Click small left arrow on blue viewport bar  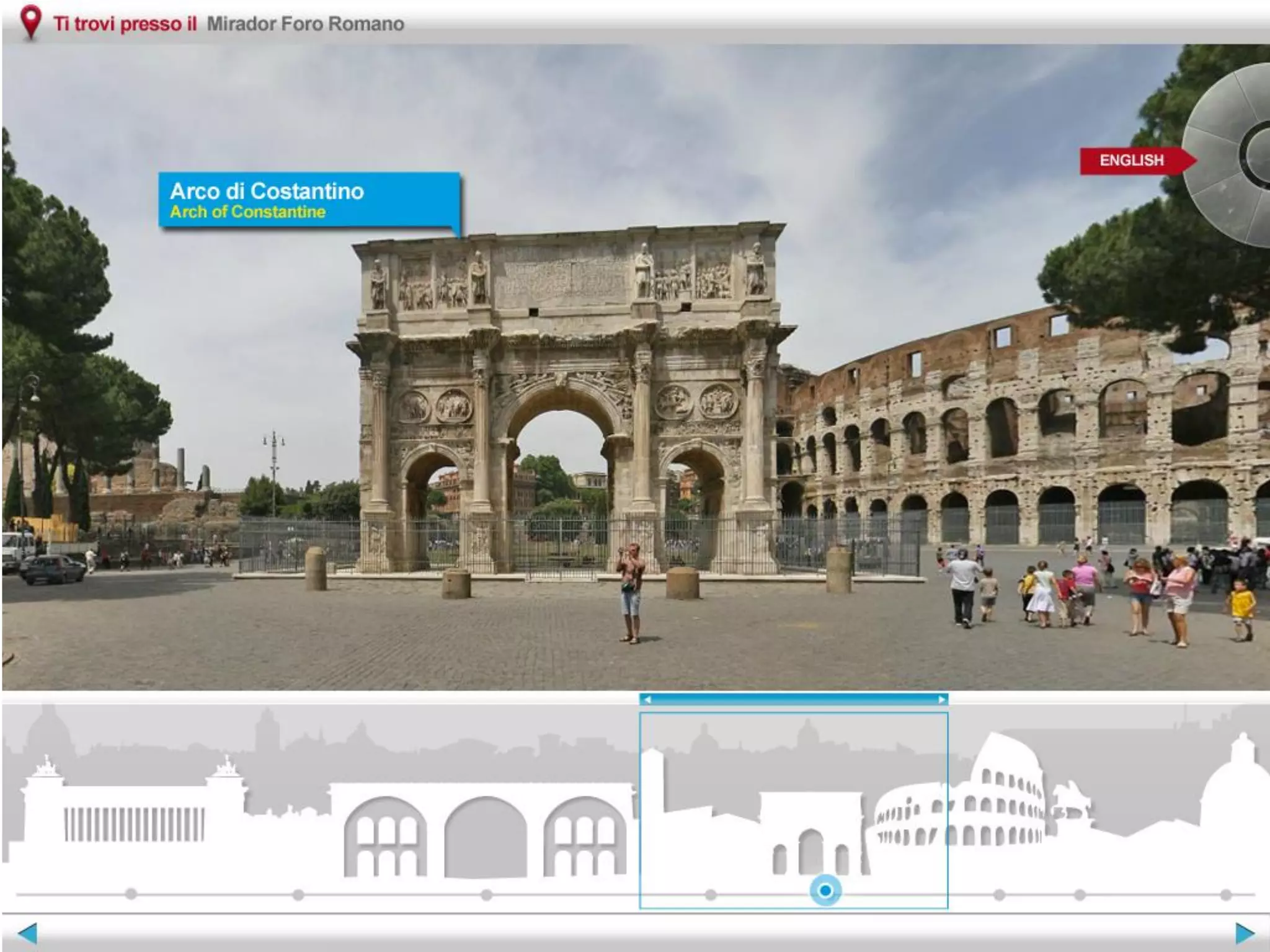tap(647, 700)
